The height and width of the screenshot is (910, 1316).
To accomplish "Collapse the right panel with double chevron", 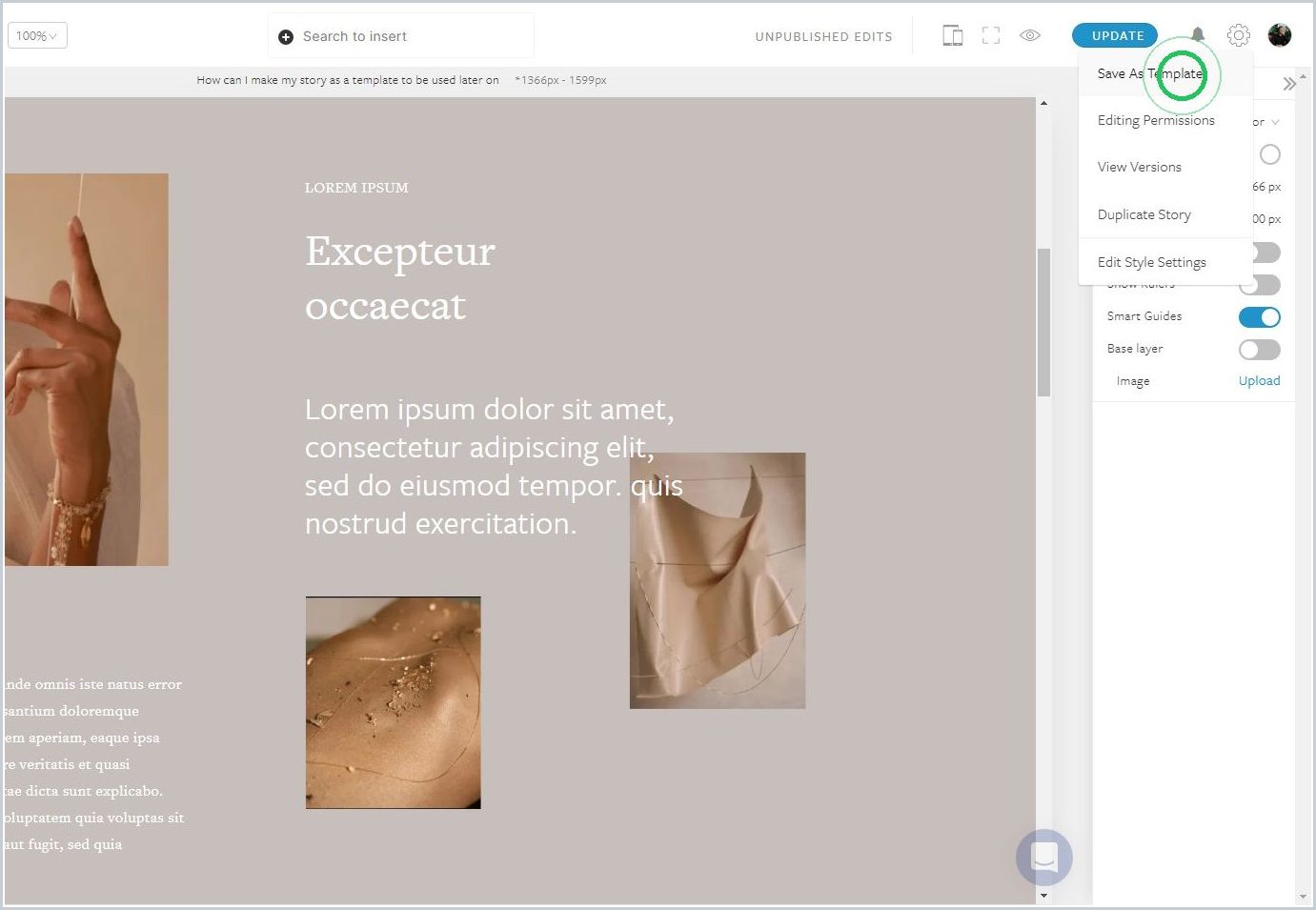I will tap(1288, 84).
